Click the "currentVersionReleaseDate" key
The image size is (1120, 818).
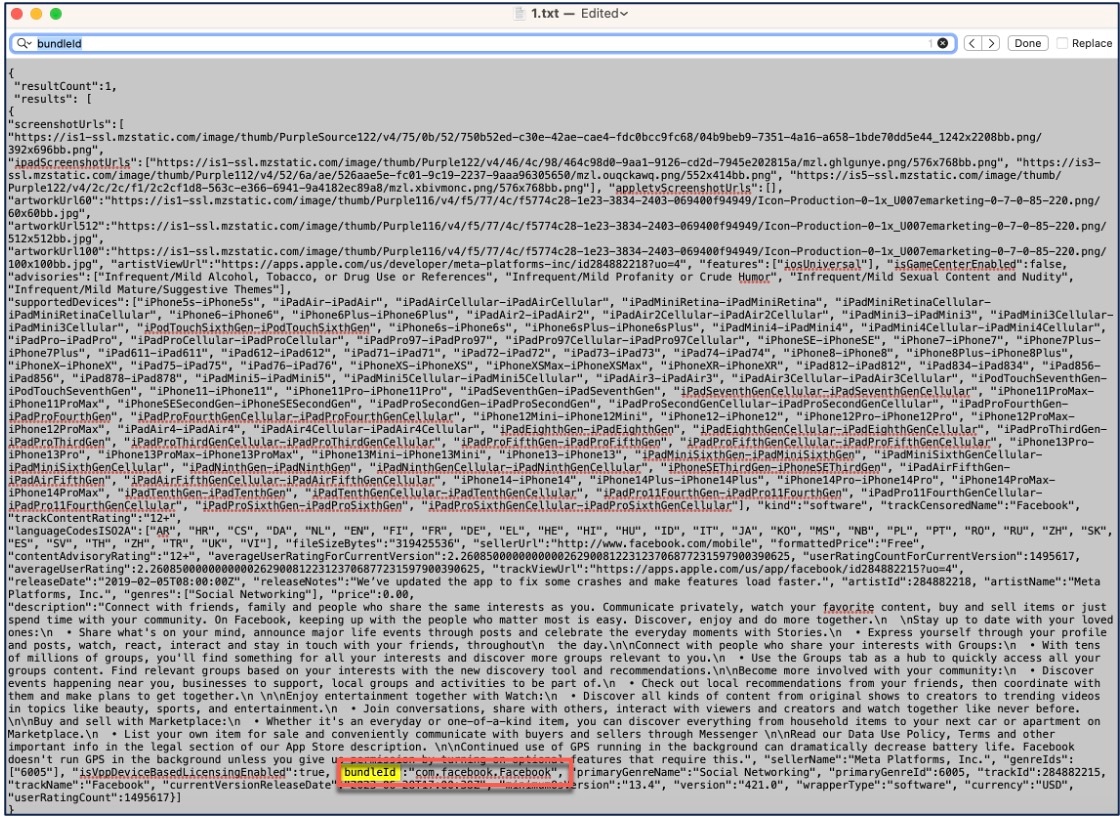tap(250, 785)
